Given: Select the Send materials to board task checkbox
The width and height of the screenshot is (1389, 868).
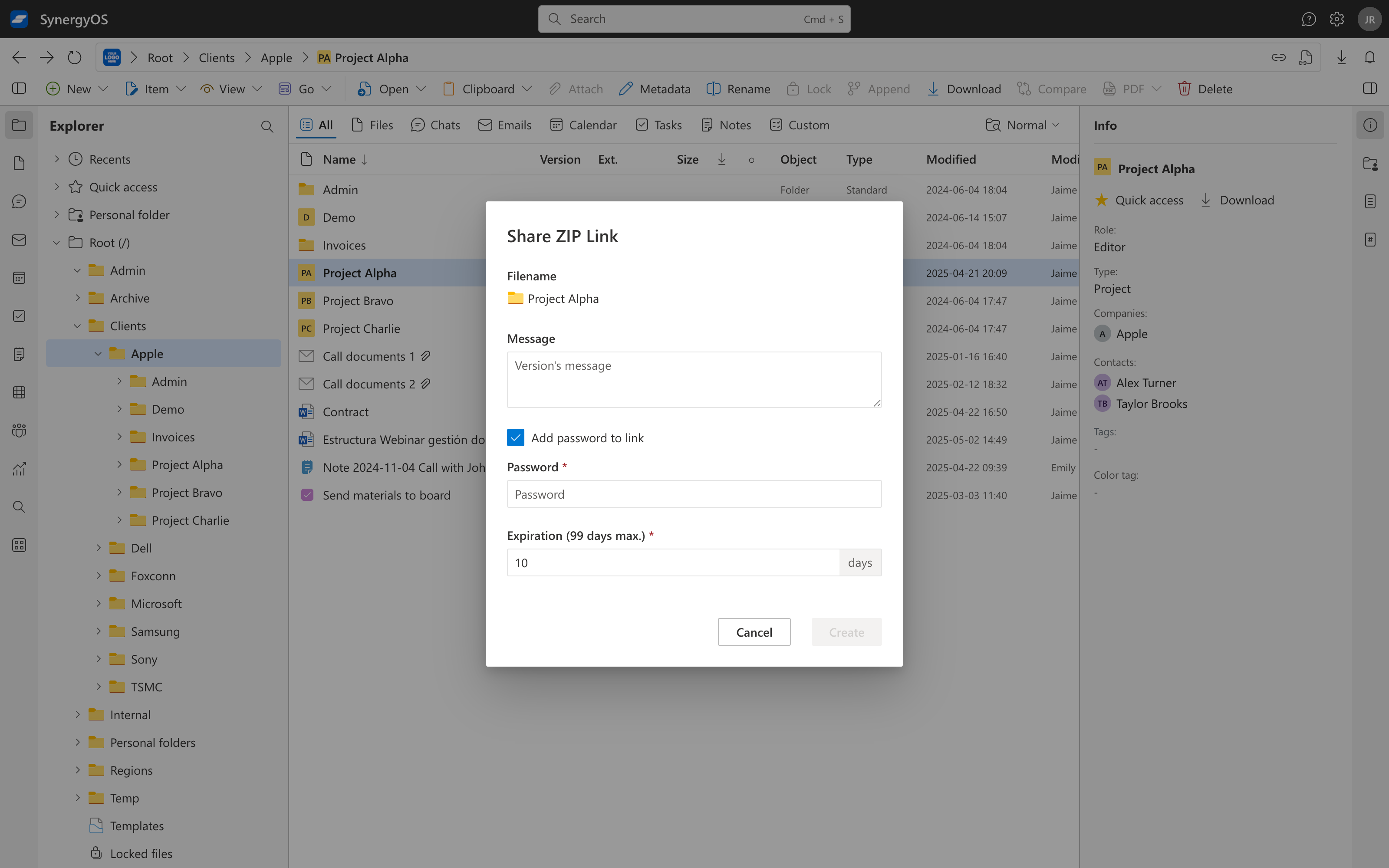Looking at the screenshot, I should [307, 495].
